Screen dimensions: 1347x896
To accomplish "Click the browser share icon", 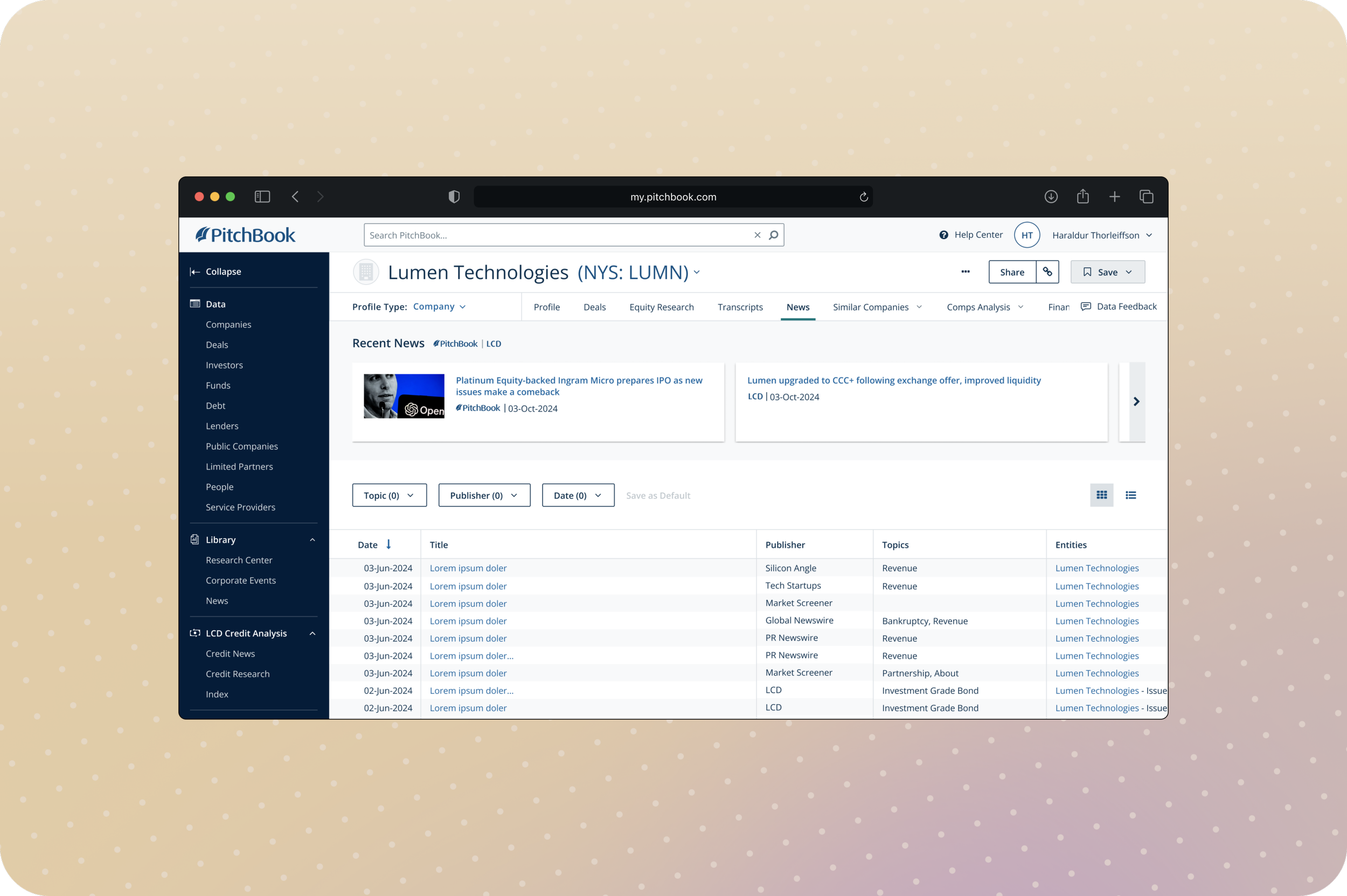I will tap(1082, 196).
